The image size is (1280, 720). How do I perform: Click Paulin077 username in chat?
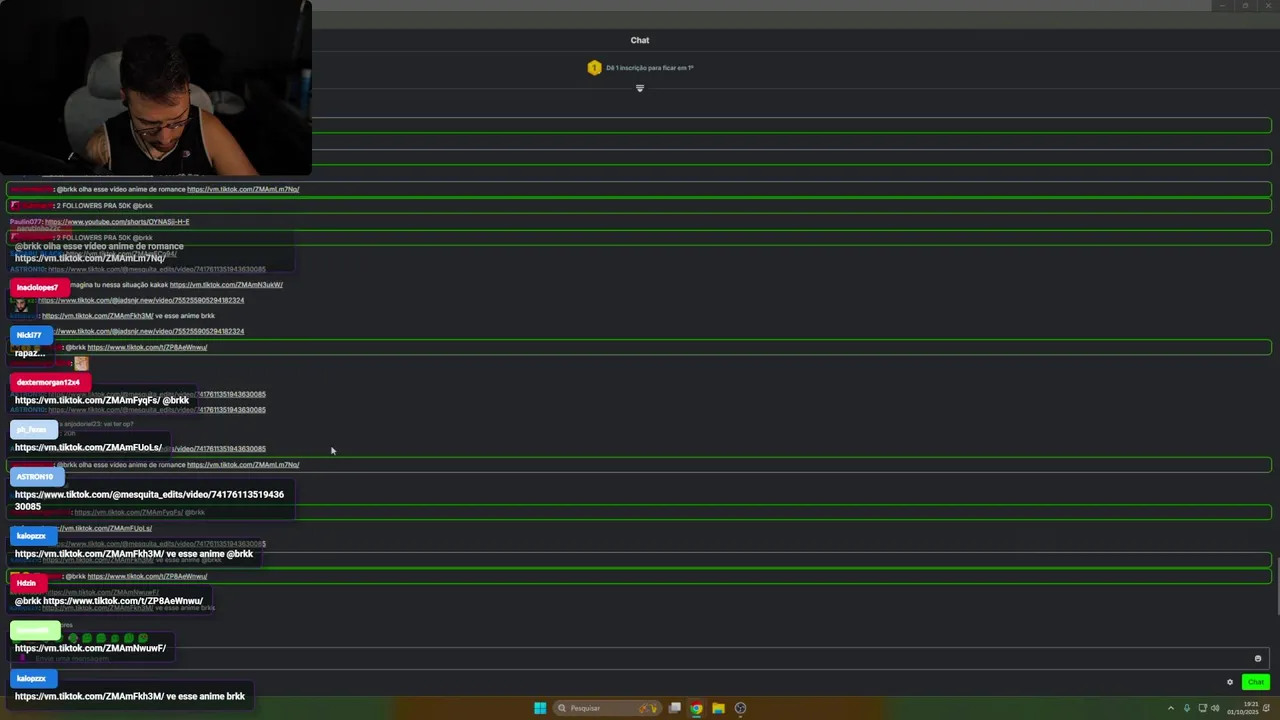coord(26,222)
